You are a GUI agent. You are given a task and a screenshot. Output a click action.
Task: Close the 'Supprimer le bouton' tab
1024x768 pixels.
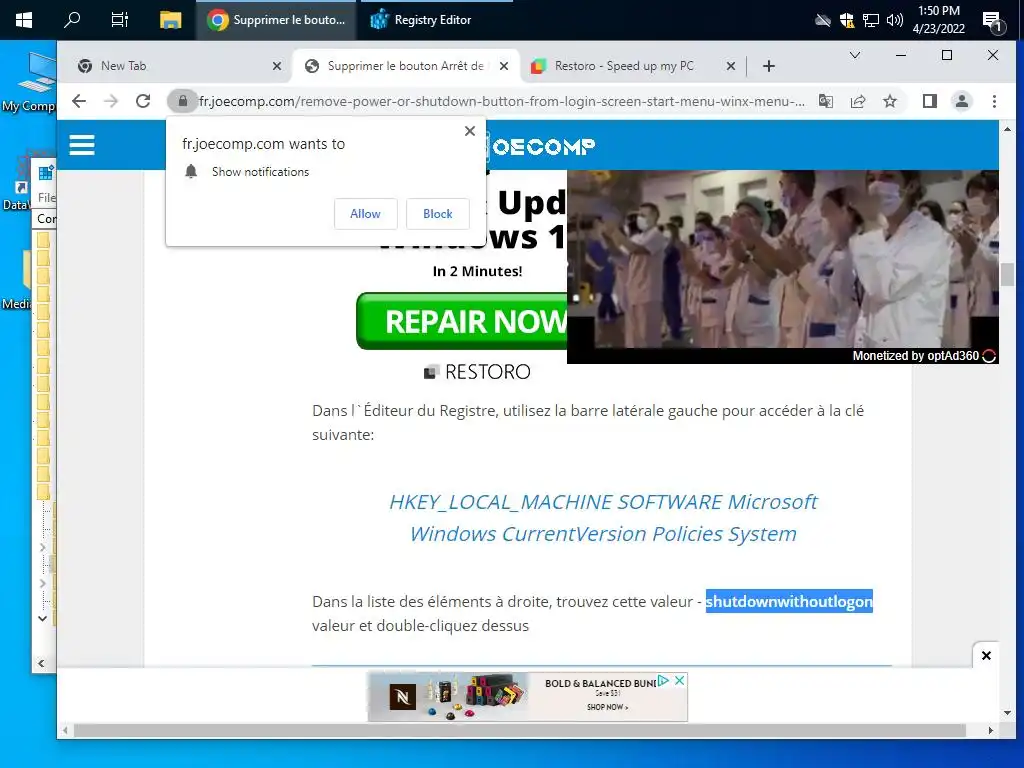504,66
